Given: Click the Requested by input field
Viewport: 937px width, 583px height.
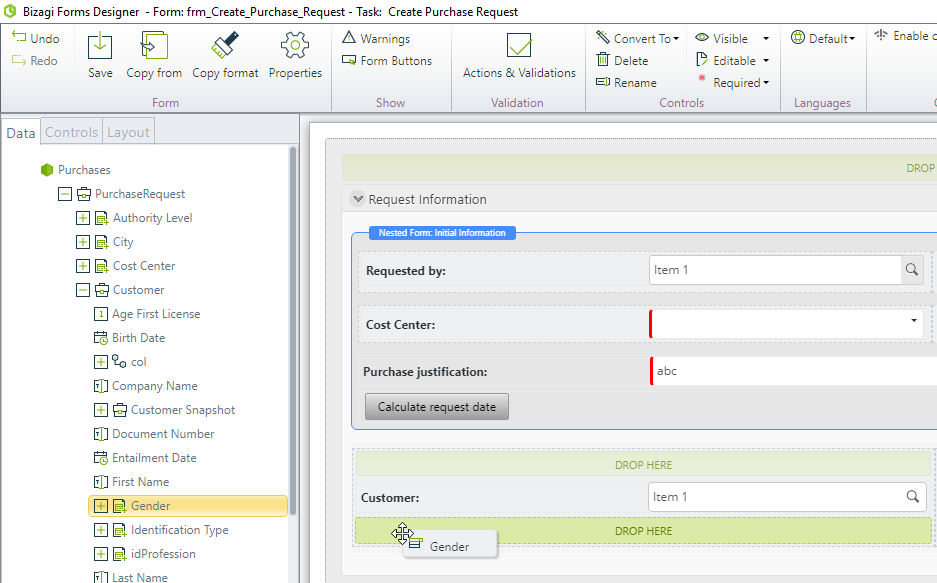Looking at the screenshot, I should point(775,270).
